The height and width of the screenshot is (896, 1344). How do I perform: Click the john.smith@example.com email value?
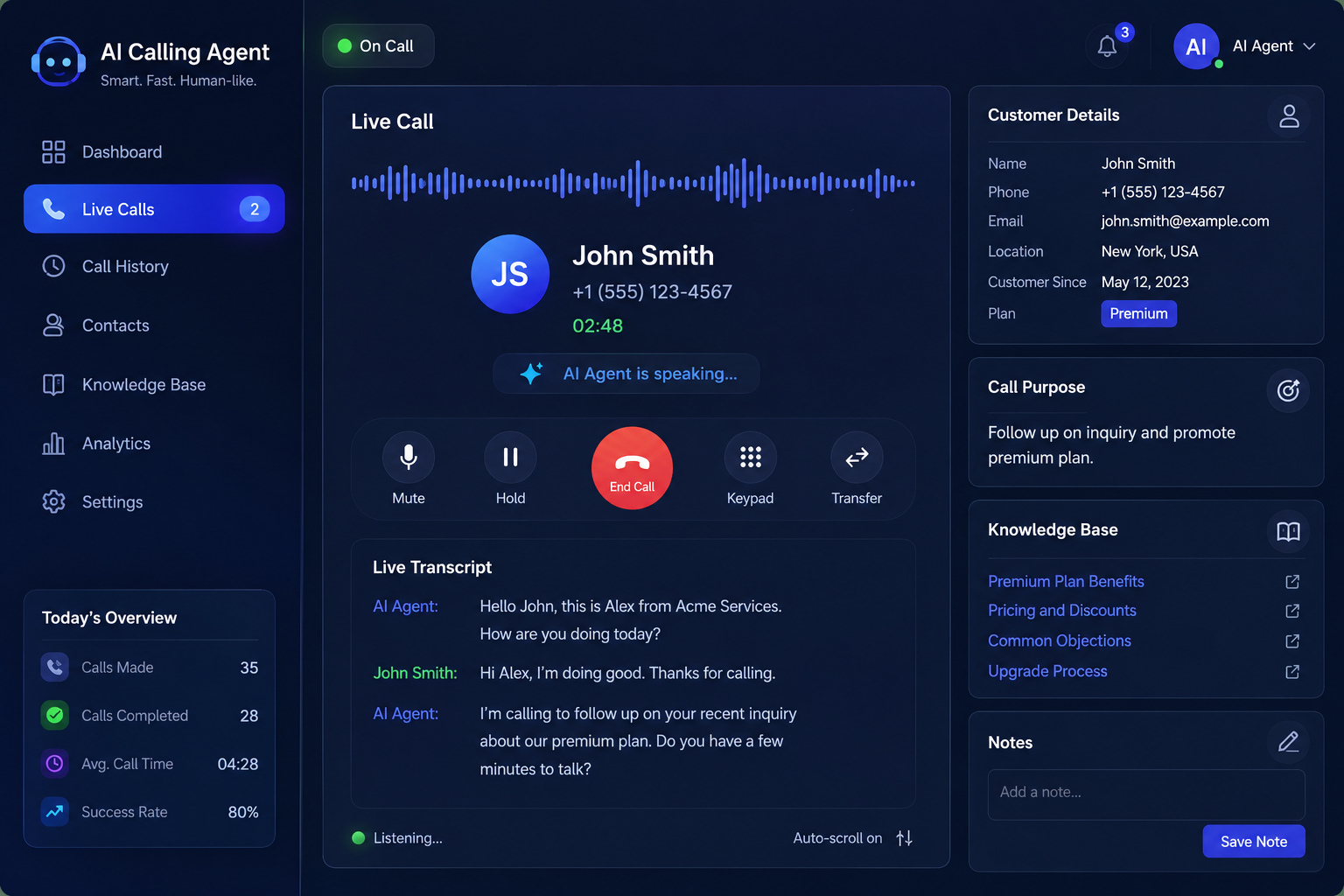click(1185, 221)
